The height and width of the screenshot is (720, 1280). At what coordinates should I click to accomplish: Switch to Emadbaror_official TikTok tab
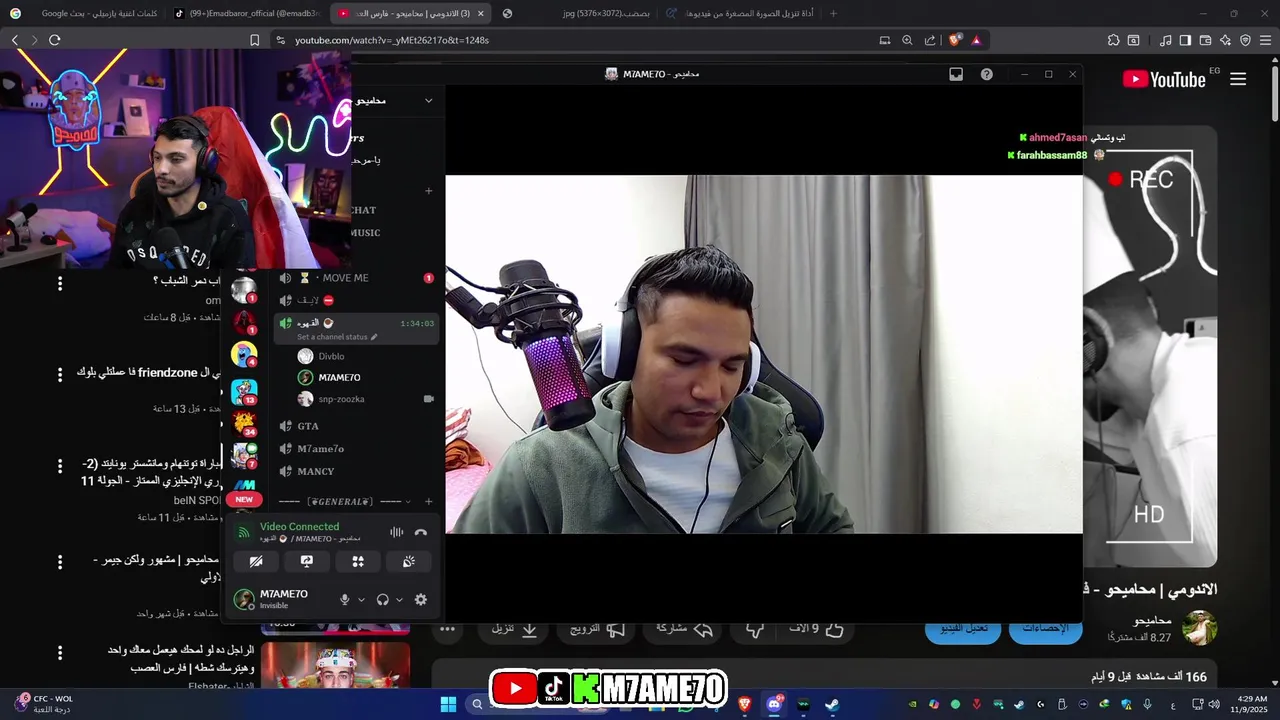tap(246, 13)
